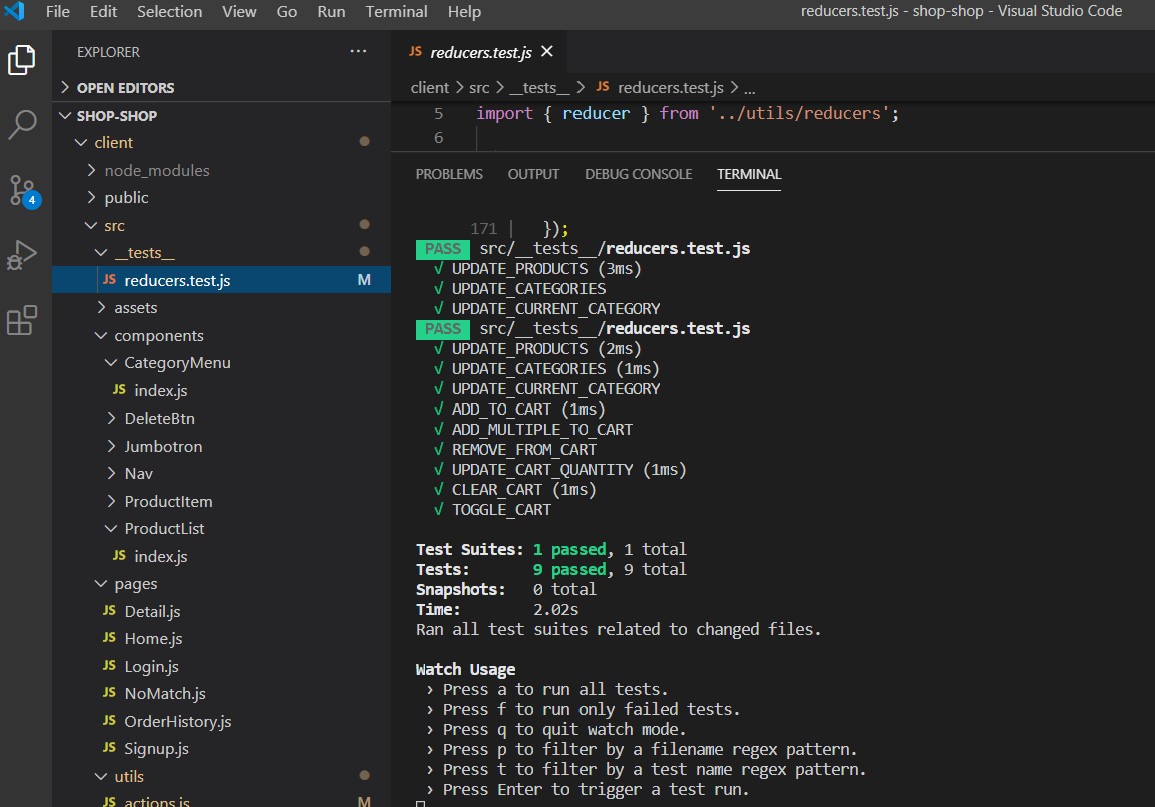Collapse the client folder

click(81, 142)
